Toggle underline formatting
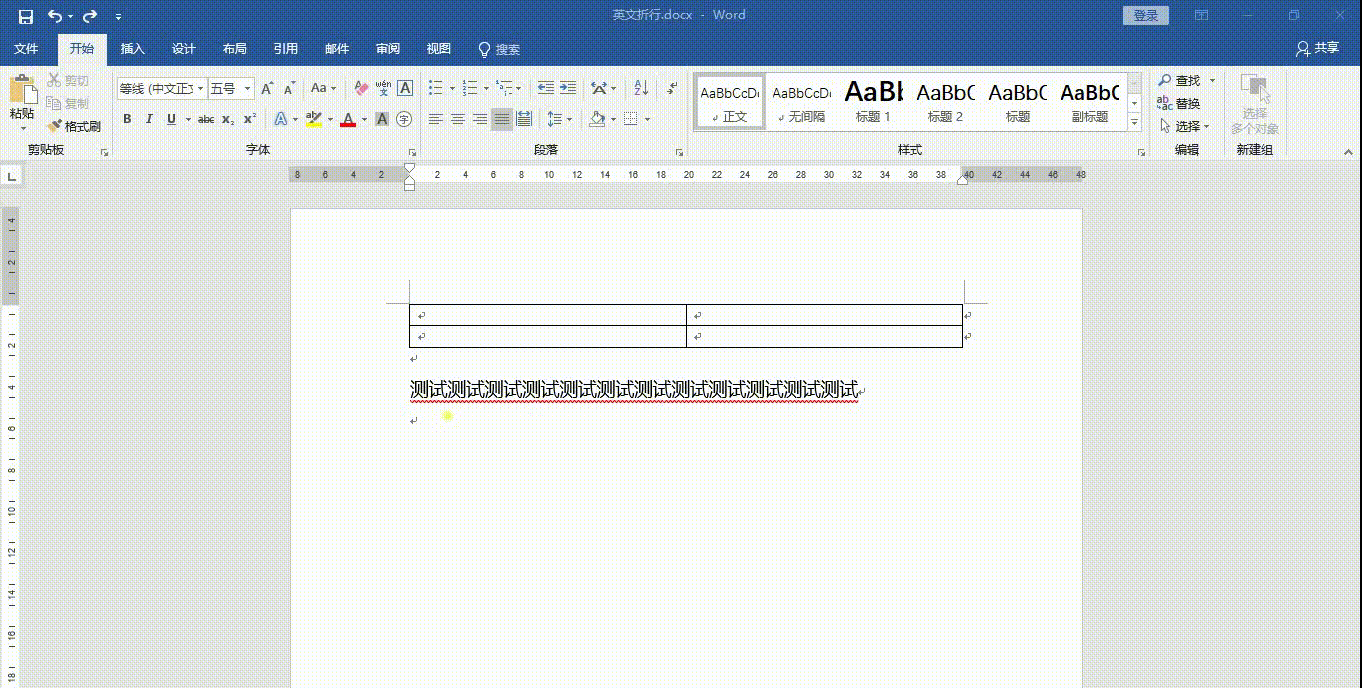 tap(171, 119)
